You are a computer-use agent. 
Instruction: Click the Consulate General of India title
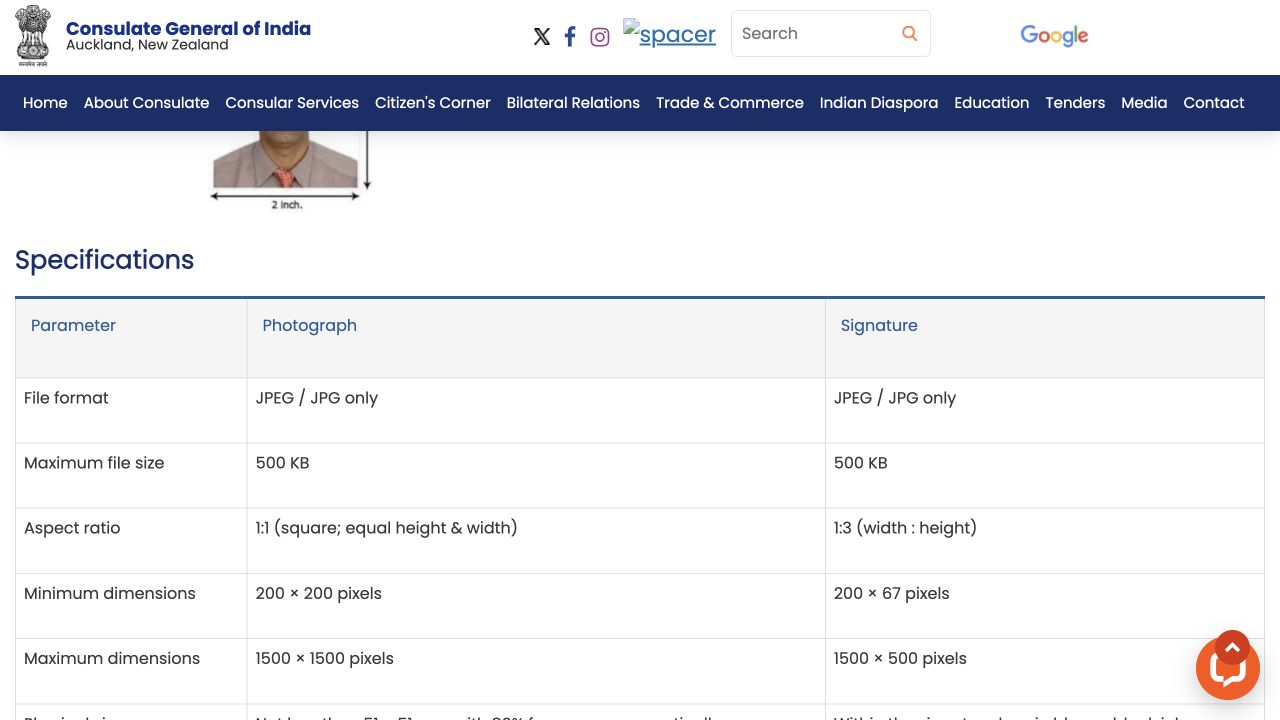point(188,28)
